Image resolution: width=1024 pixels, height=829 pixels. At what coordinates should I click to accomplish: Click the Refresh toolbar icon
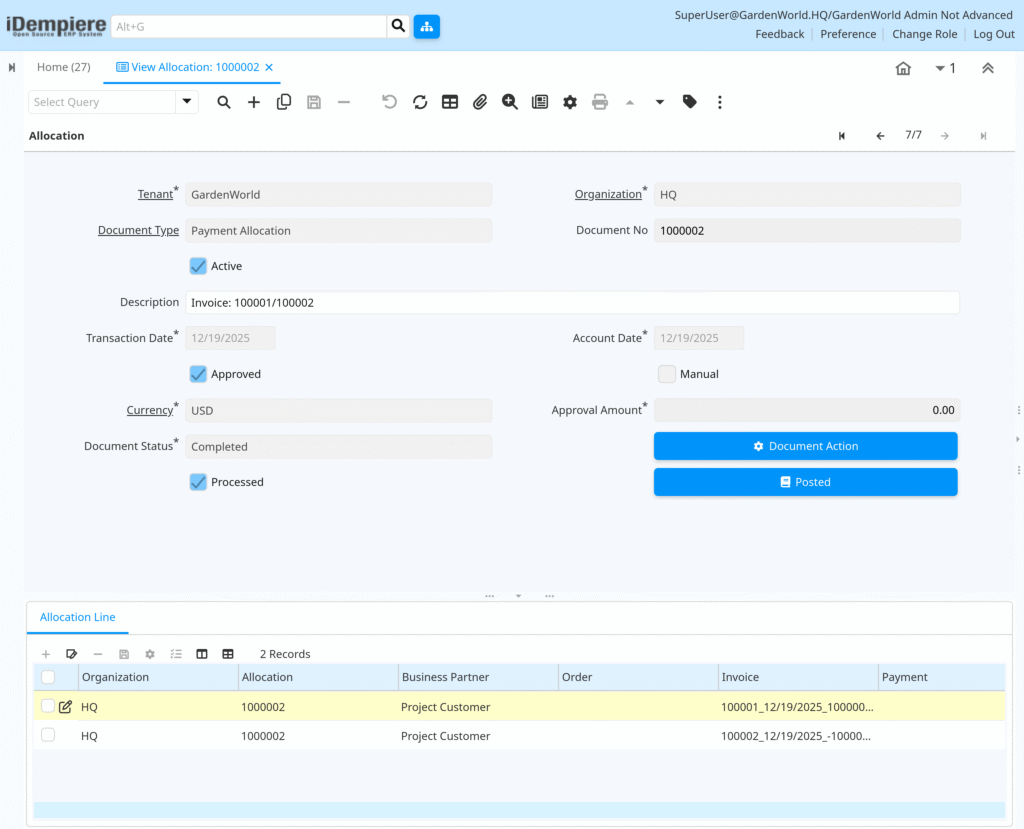click(420, 102)
